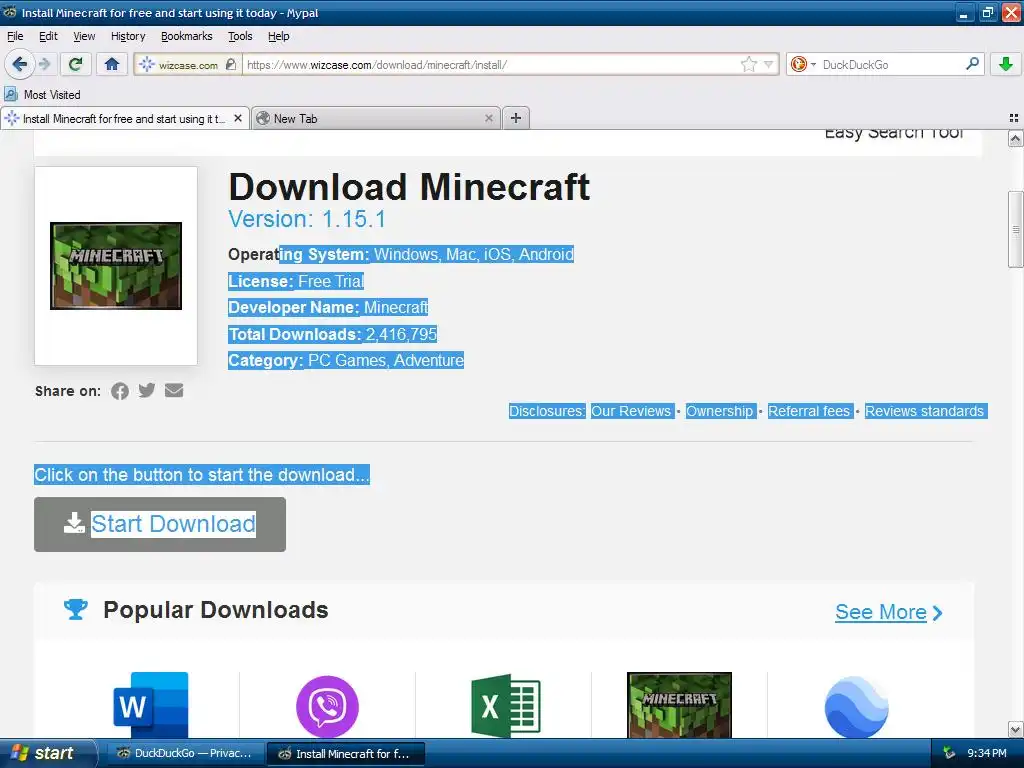Image resolution: width=1024 pixels, height=768 pixels.
Task: Open Viber icon in Popular Downloads
Action: click(327, 707)
